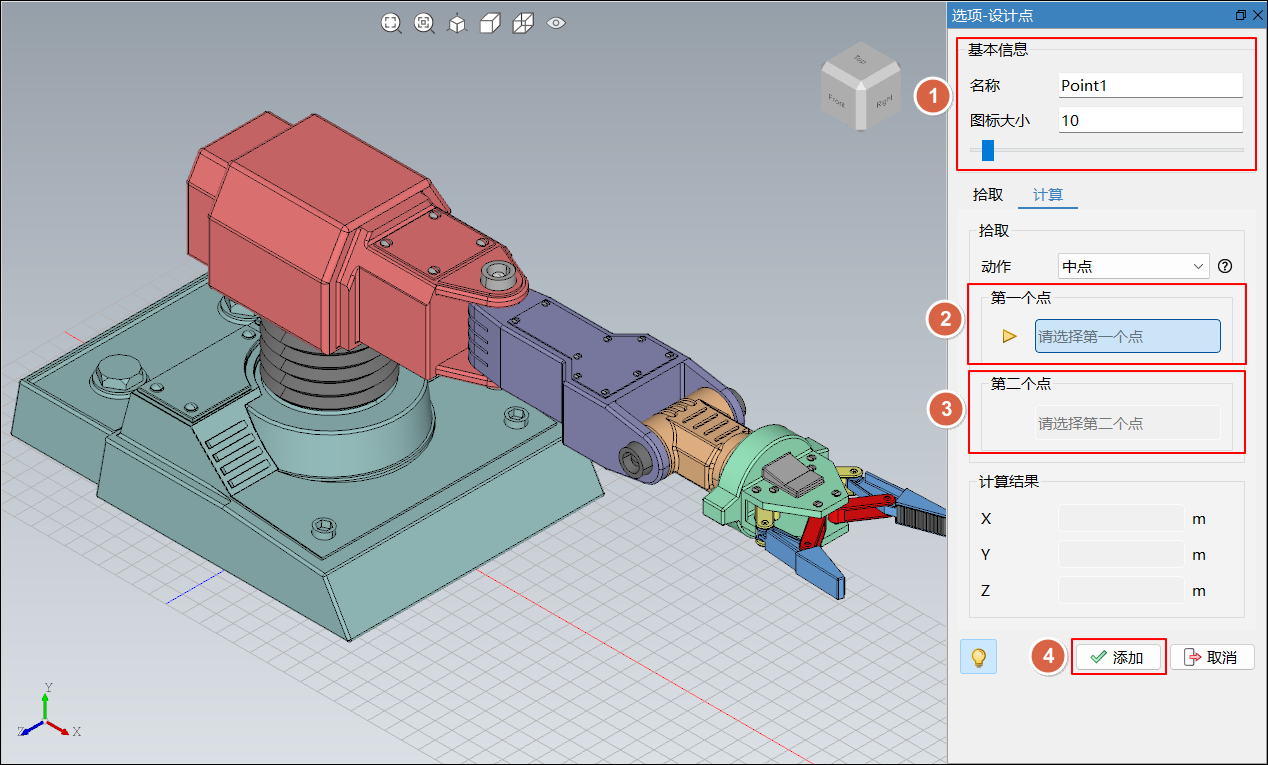Switch to solid shaded cube display
Screen dimensions: 1268x765
[x=489, y=23]
